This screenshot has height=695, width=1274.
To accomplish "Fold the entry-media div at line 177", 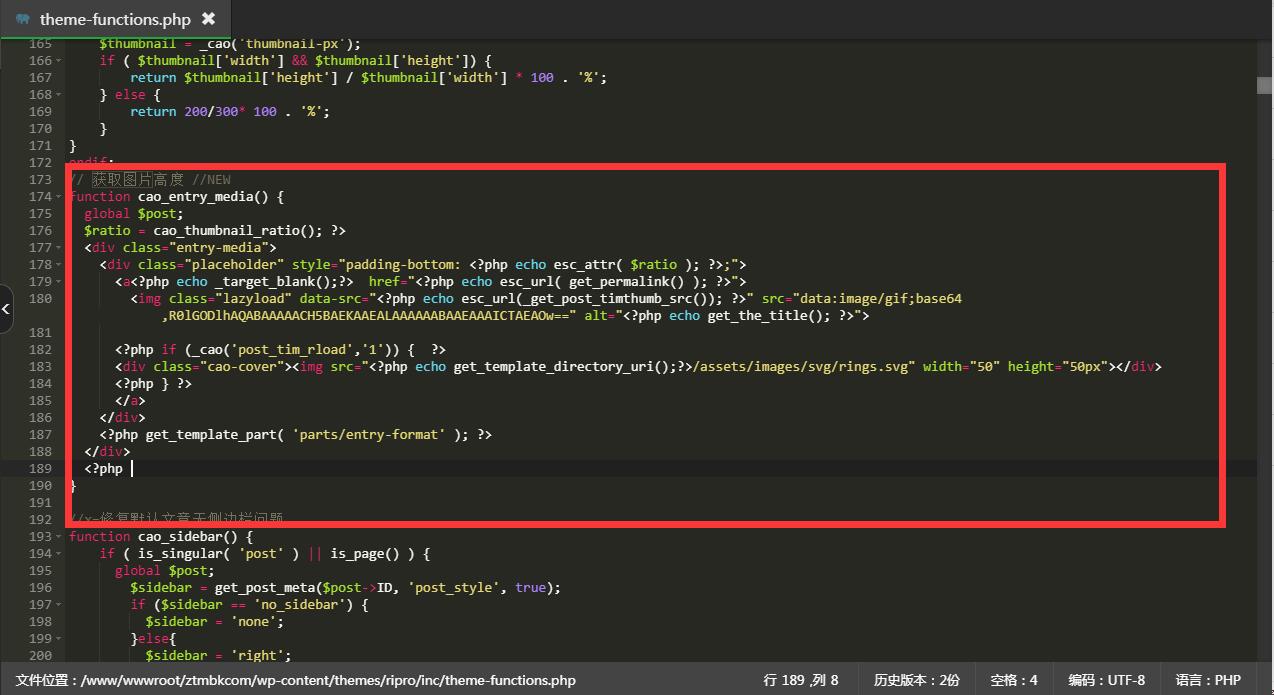I will (x=59, y=248).
